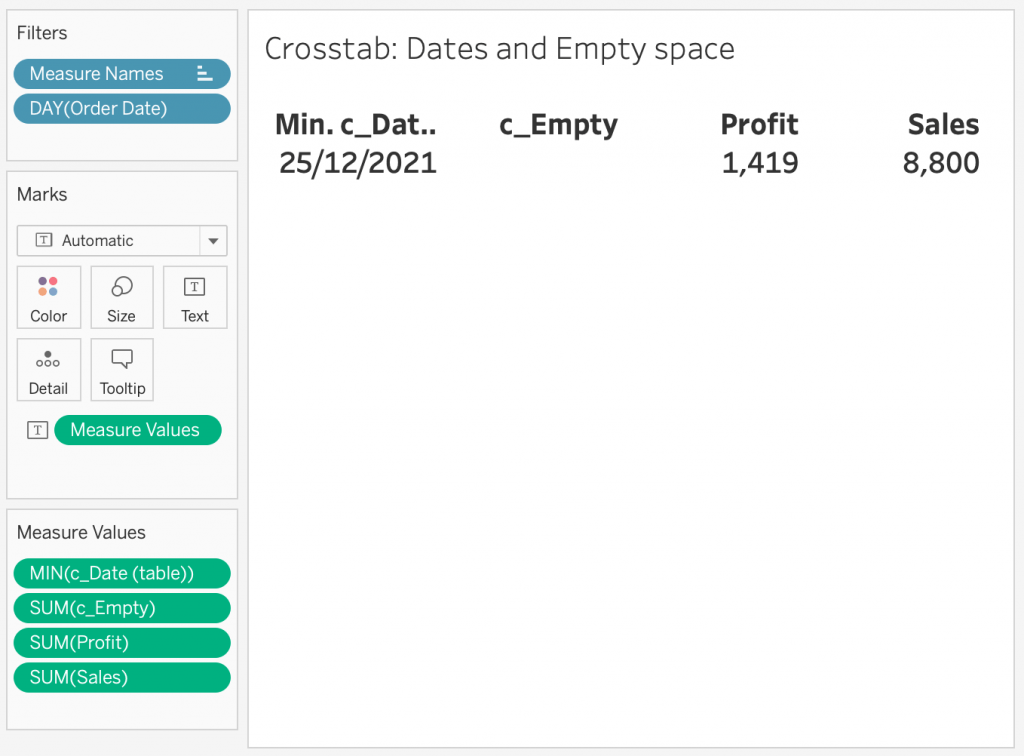Image resolution: width=1024 pixels, height=756 pixels.
Task: Select the Measure Values pill on Marks card
Action: click(137, 429)
